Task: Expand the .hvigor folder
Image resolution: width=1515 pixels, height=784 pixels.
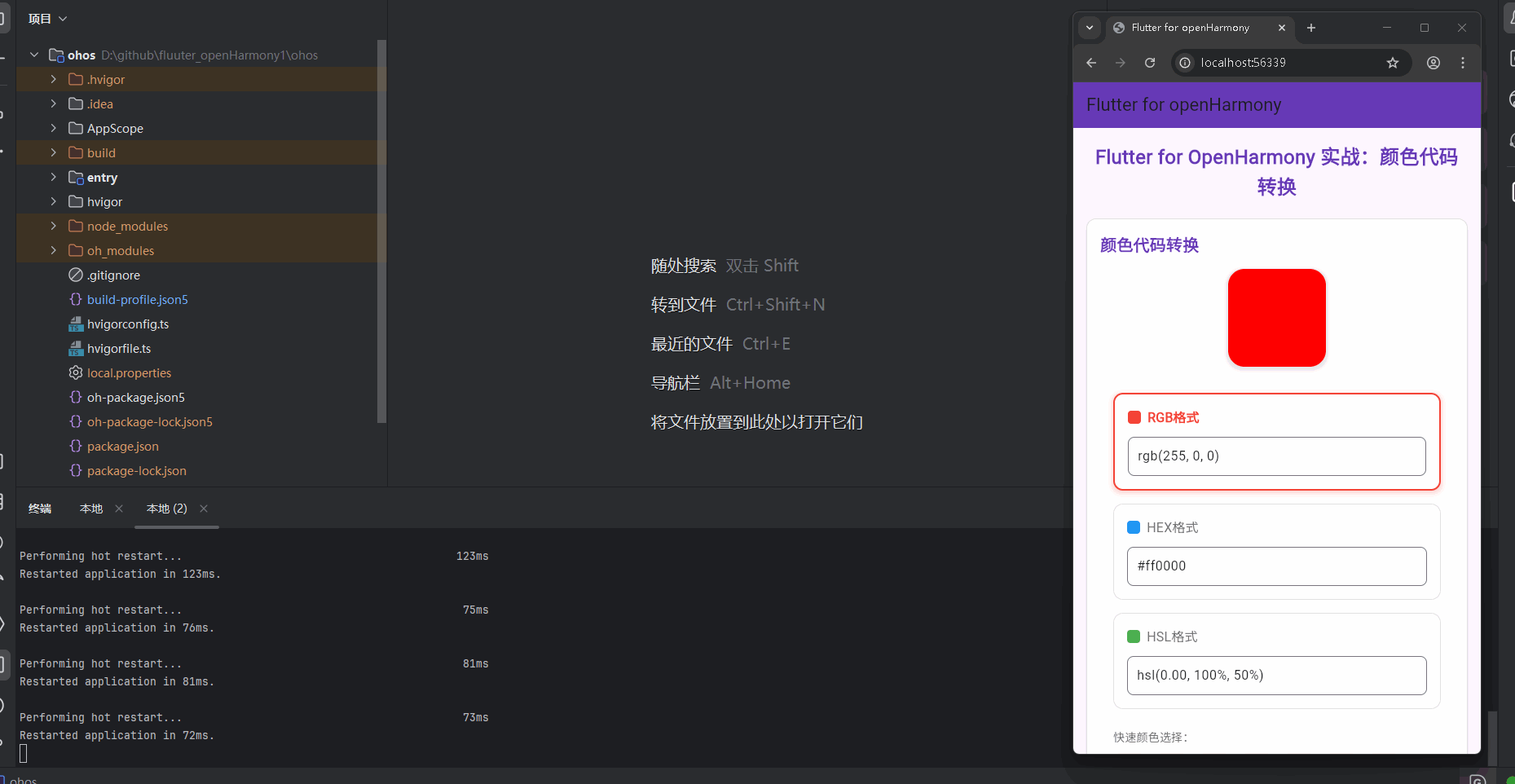Action: pyautogui.click(x=54, y=79)
